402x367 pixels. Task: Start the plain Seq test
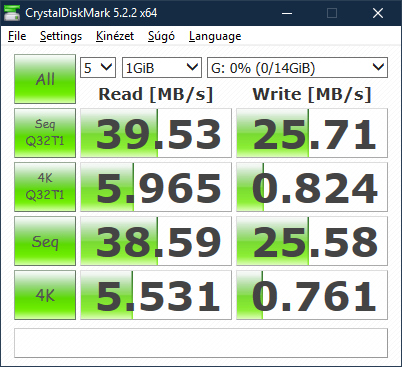click(x=45, y=241)
